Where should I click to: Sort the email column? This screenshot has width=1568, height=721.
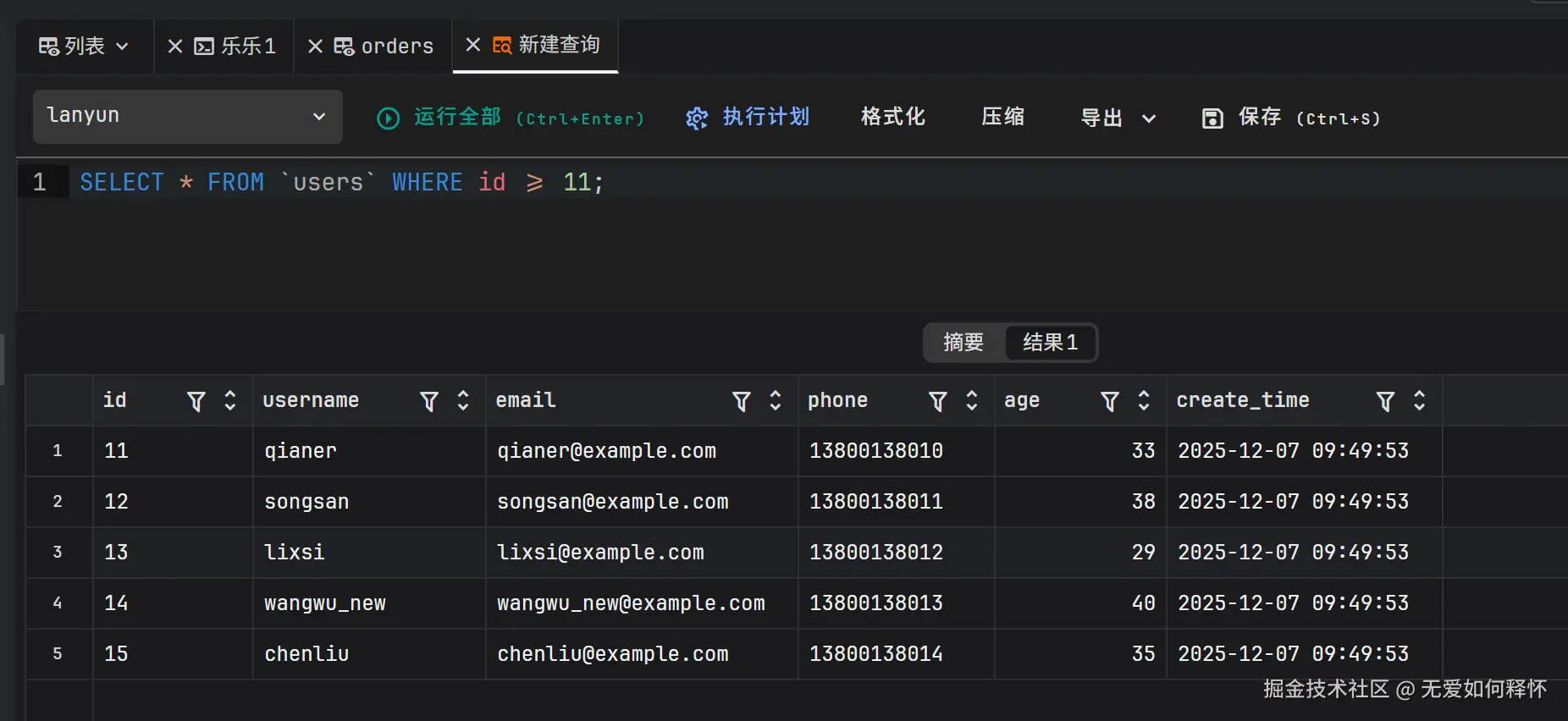pyautogui.click(x=775, y=400)
